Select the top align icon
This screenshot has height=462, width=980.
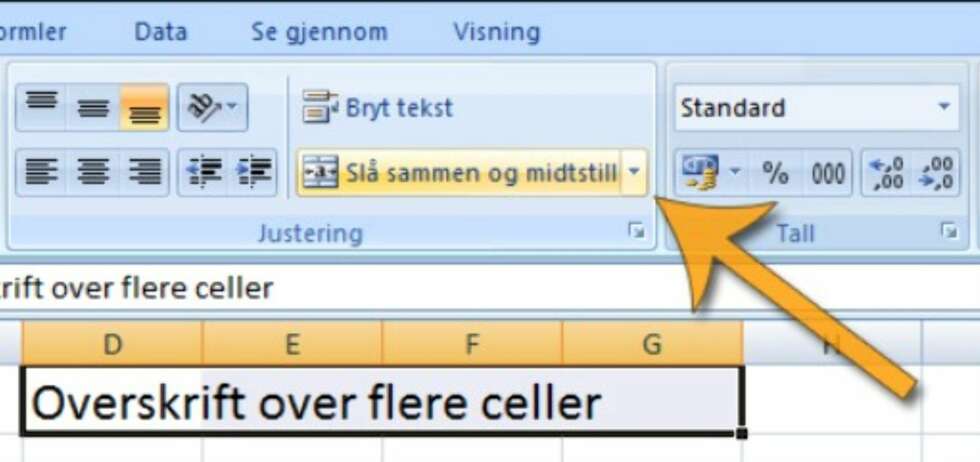point(41,107)
